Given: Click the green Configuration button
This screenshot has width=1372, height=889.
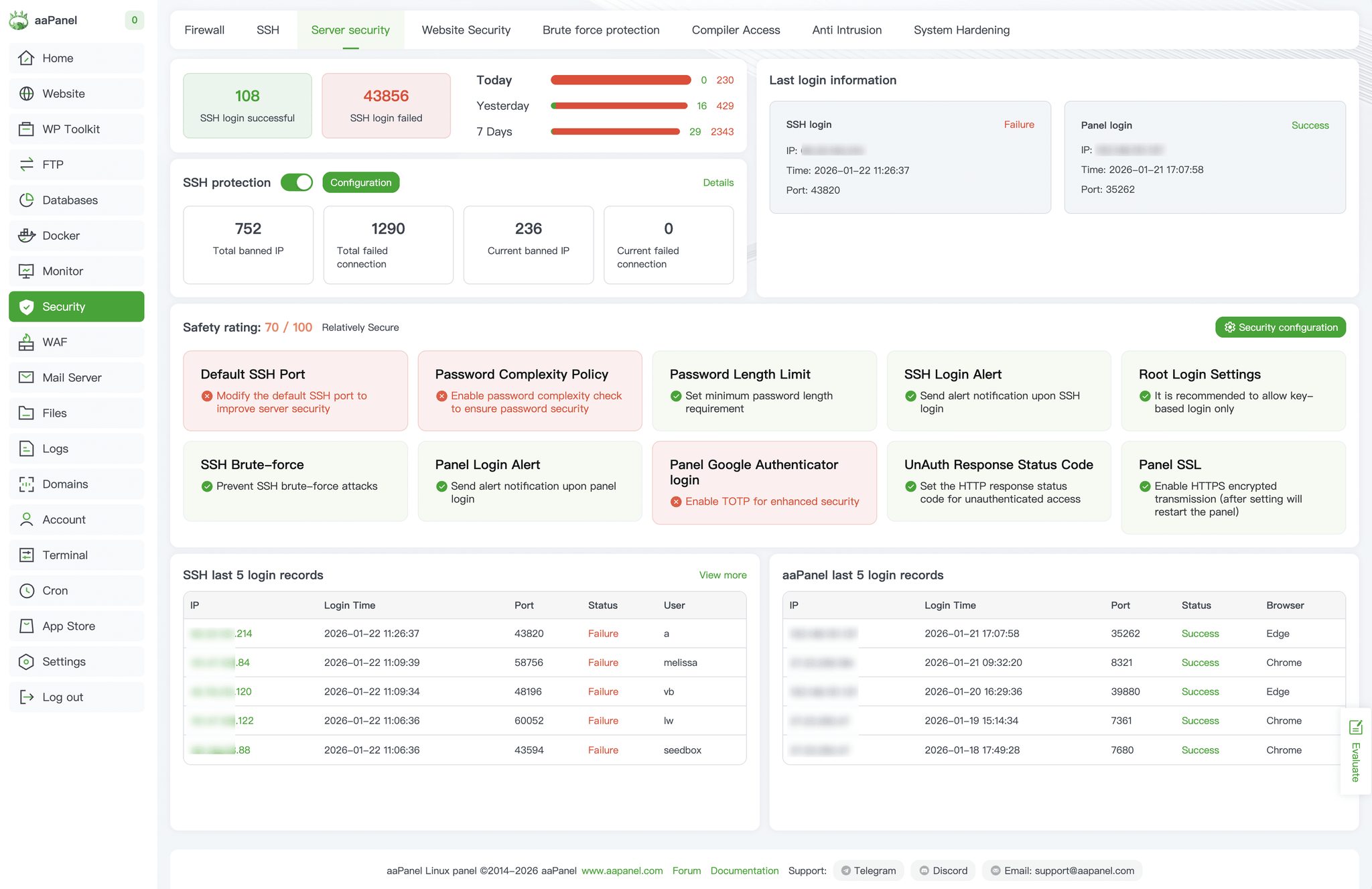Looking at the screenshot, I should coord(360,182).
